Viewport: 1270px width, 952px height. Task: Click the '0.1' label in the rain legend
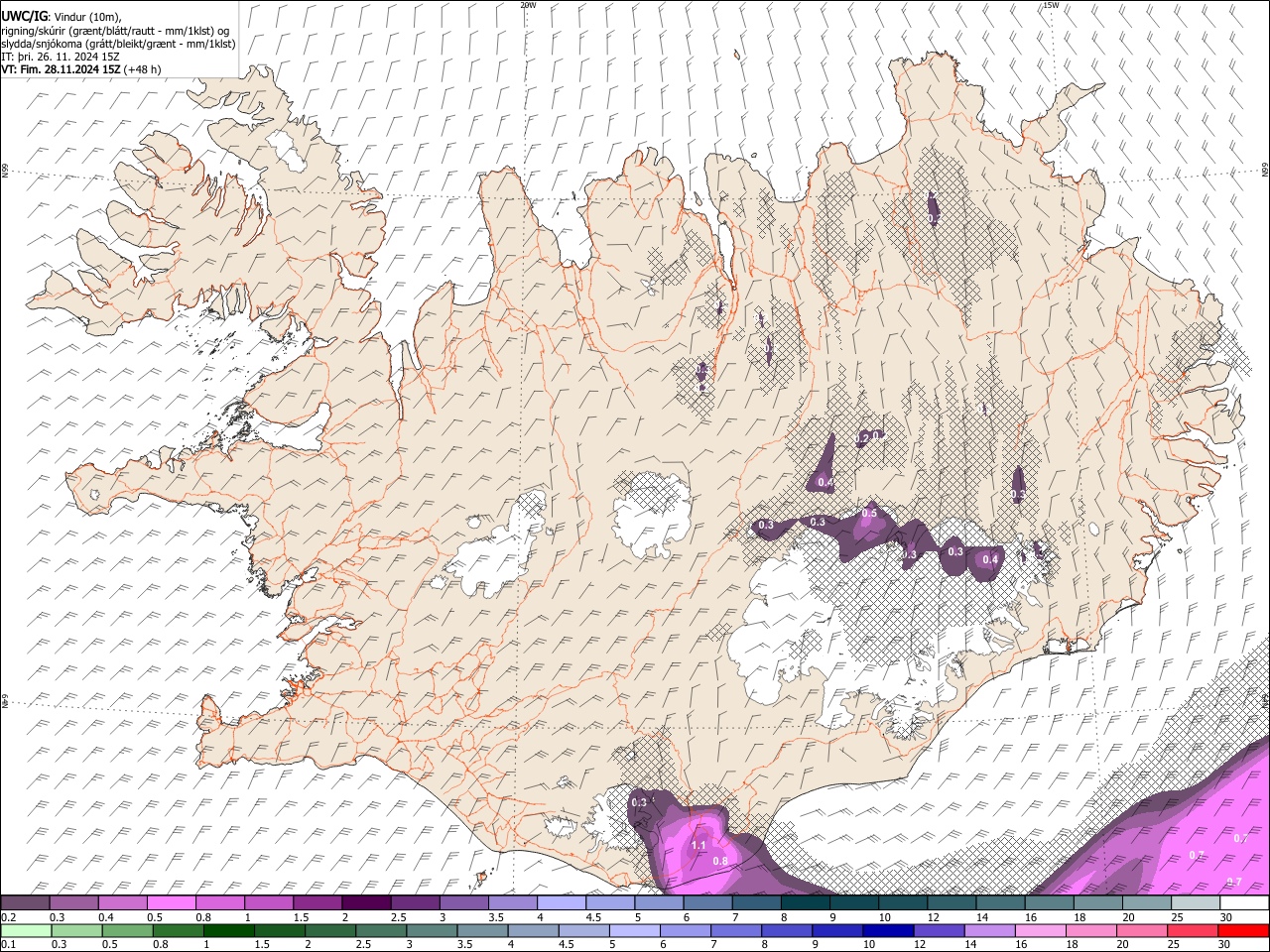(8, 945)
